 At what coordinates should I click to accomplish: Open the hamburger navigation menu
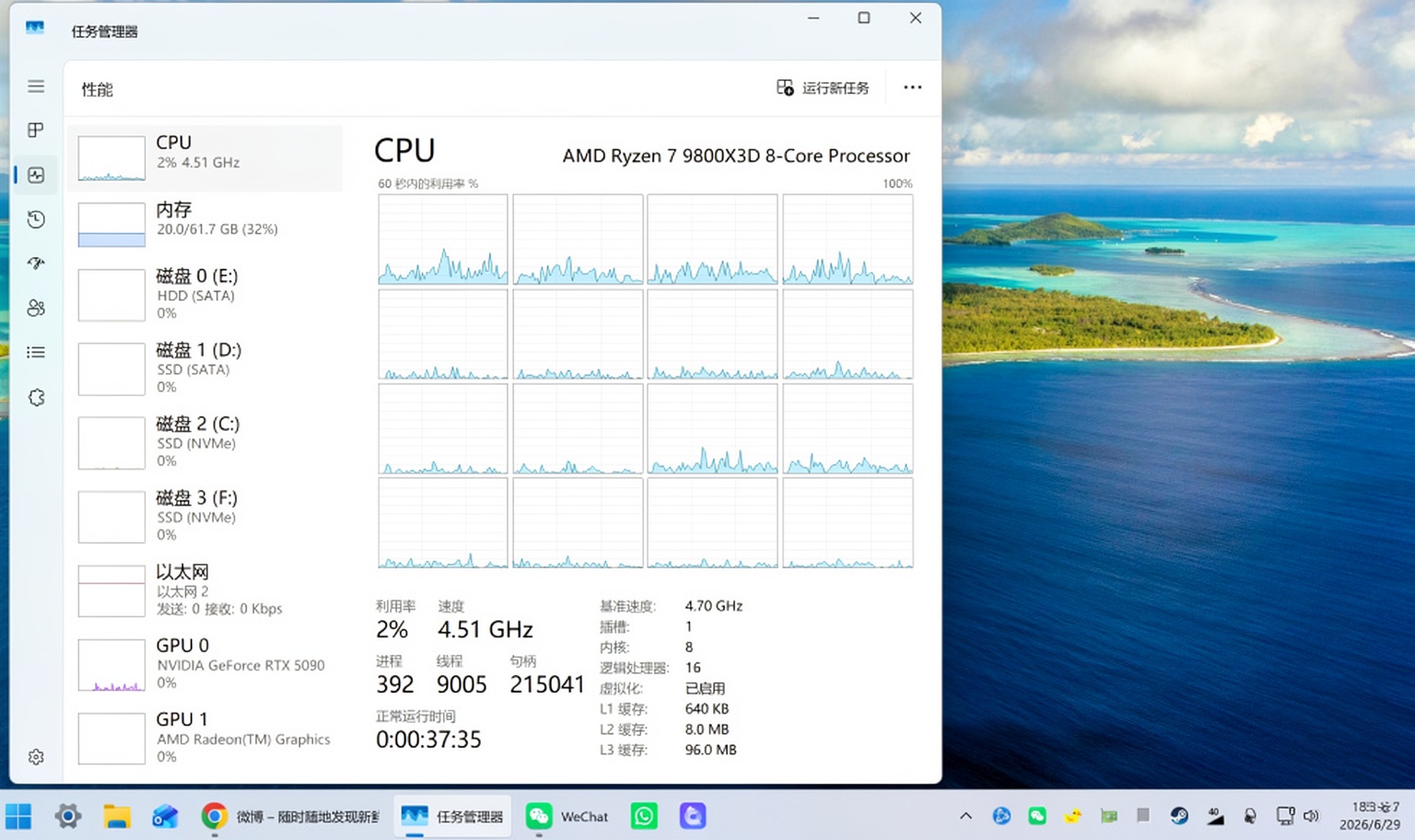coord(36,87)
